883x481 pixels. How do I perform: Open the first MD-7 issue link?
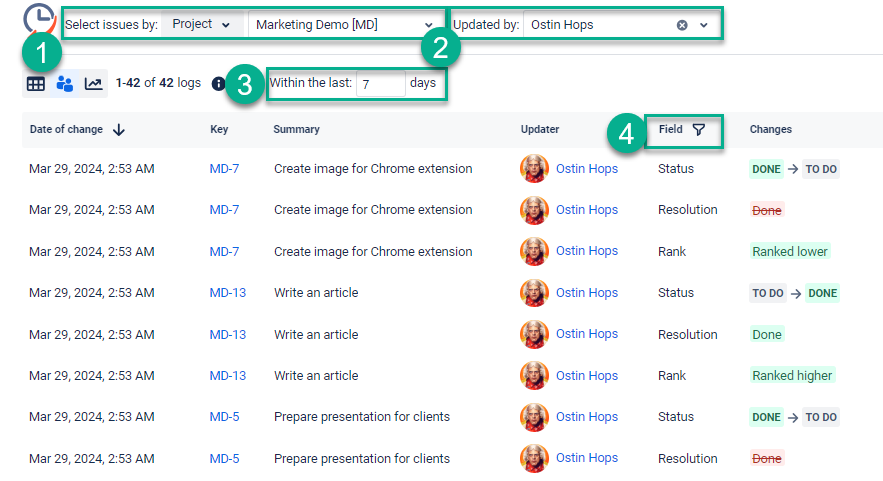tap(224, 169)
